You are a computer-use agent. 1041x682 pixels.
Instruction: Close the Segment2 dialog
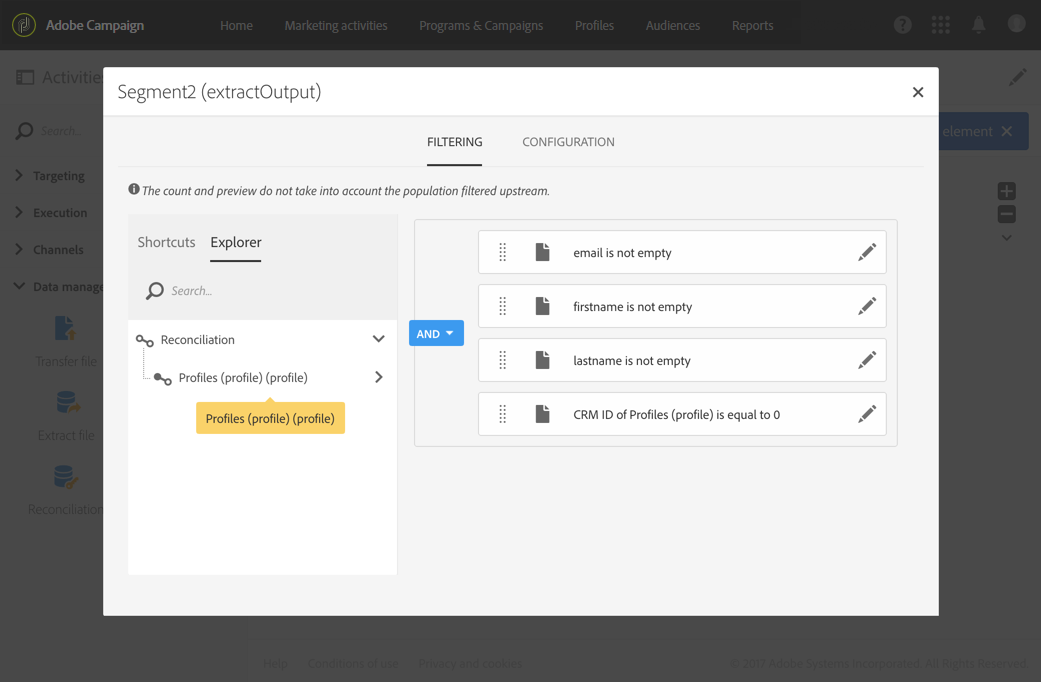917,92
